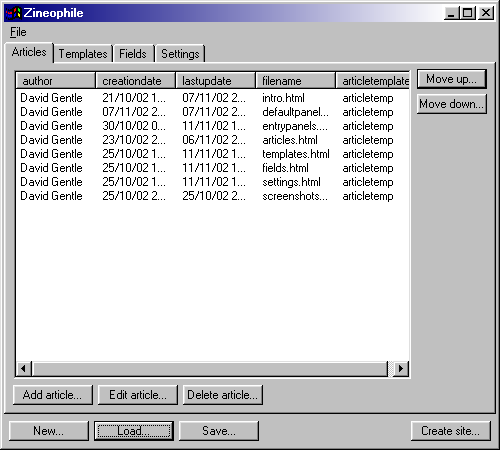Click the list's right scroll arrow
This screenshot has width=500, height=450.
tap(401, 369)
